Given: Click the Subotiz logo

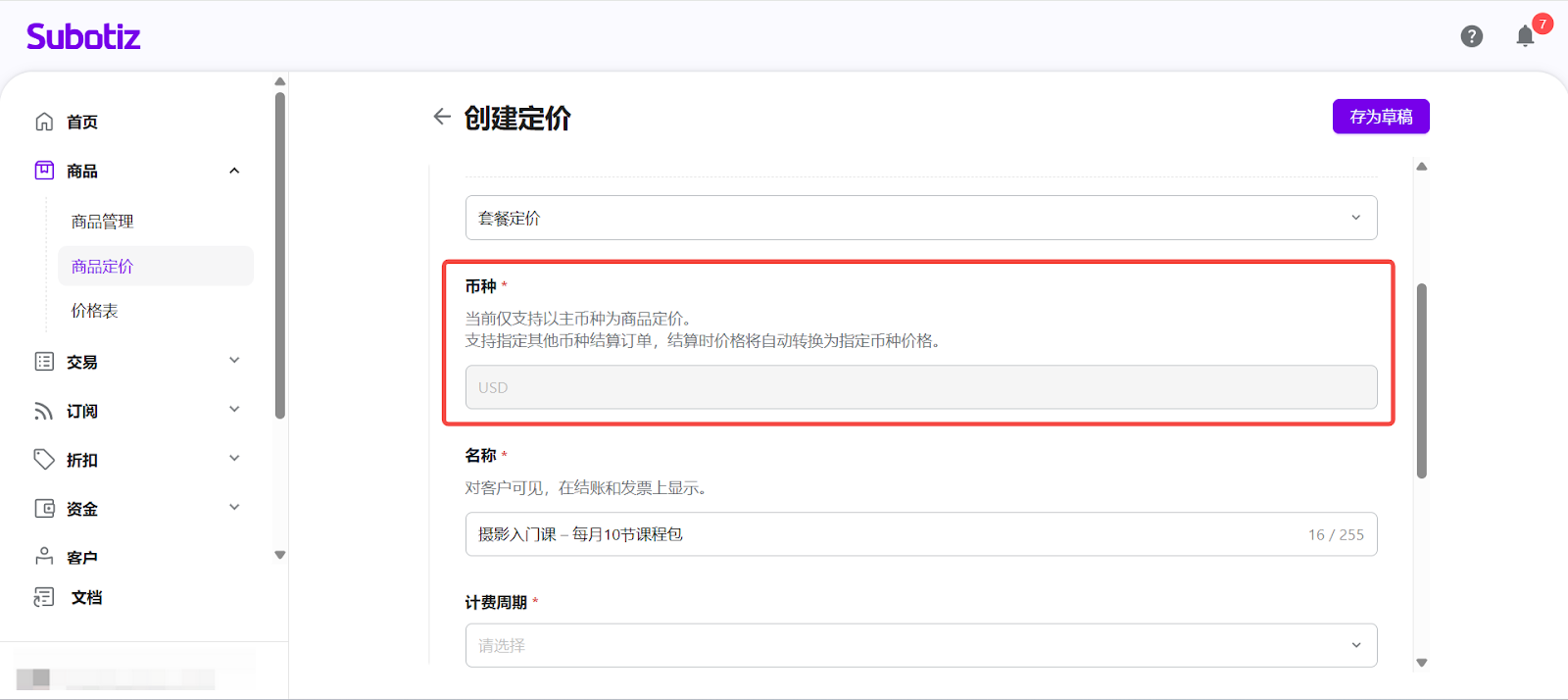Looking at the screenshot, I should click(83, 37).
